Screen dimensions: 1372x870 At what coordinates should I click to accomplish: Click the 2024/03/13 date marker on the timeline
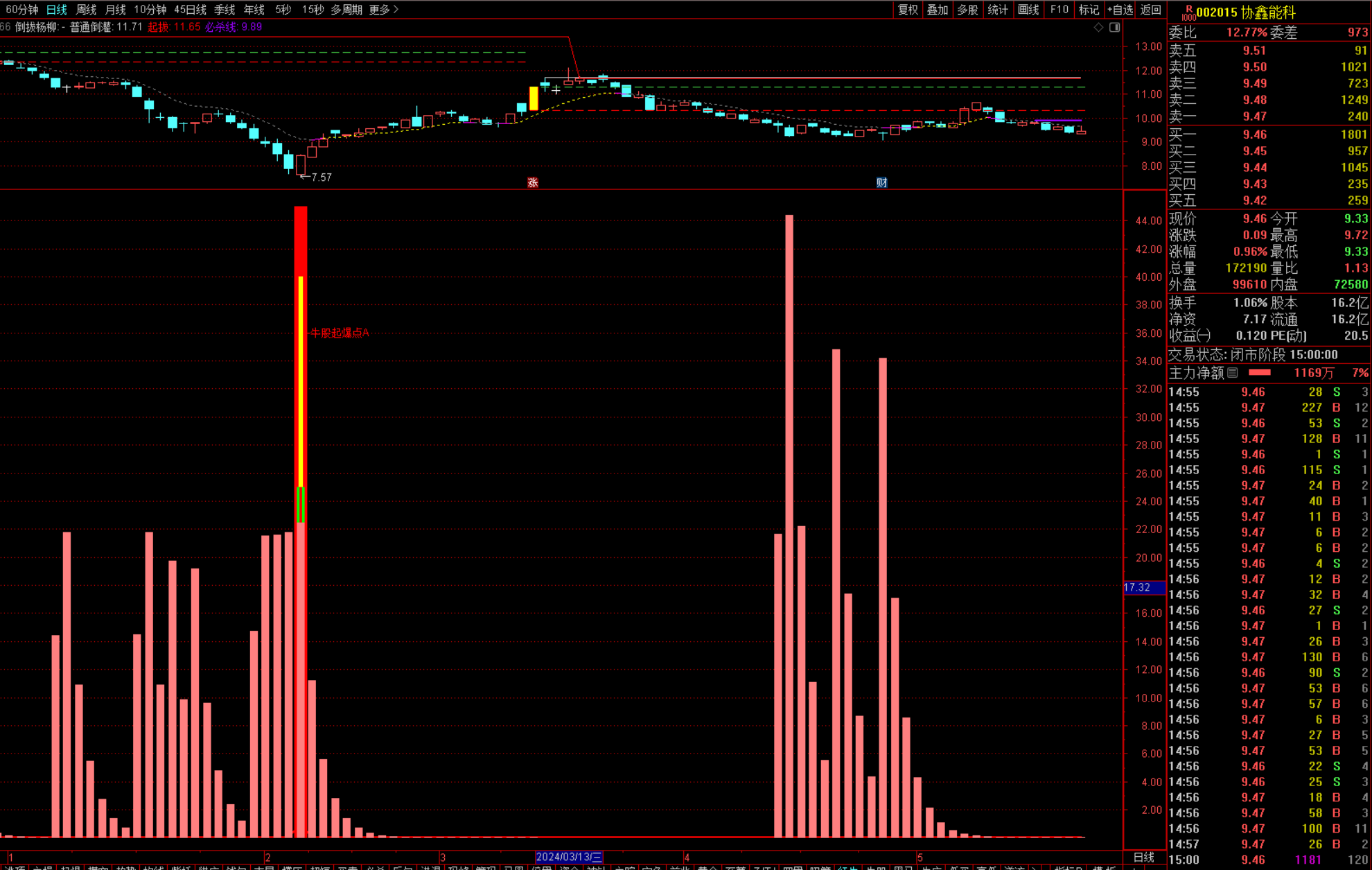569,857
